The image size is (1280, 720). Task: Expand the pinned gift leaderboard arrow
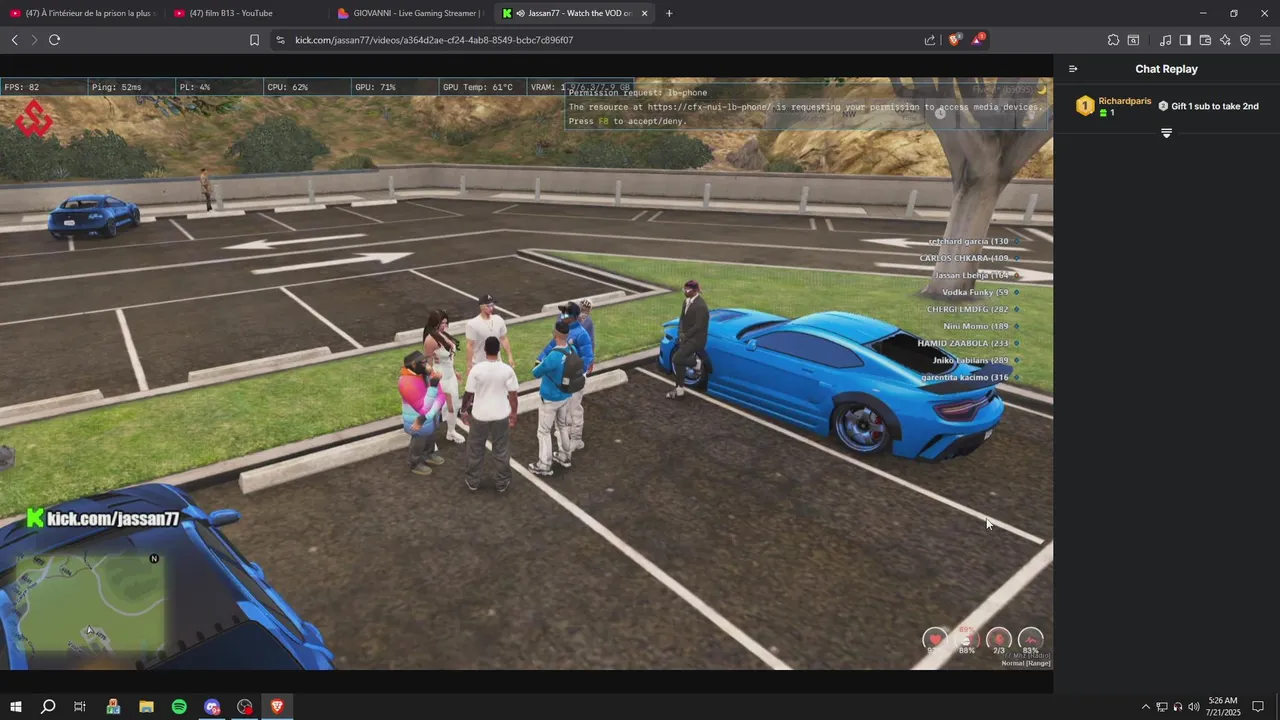[x=1166, y=133]
